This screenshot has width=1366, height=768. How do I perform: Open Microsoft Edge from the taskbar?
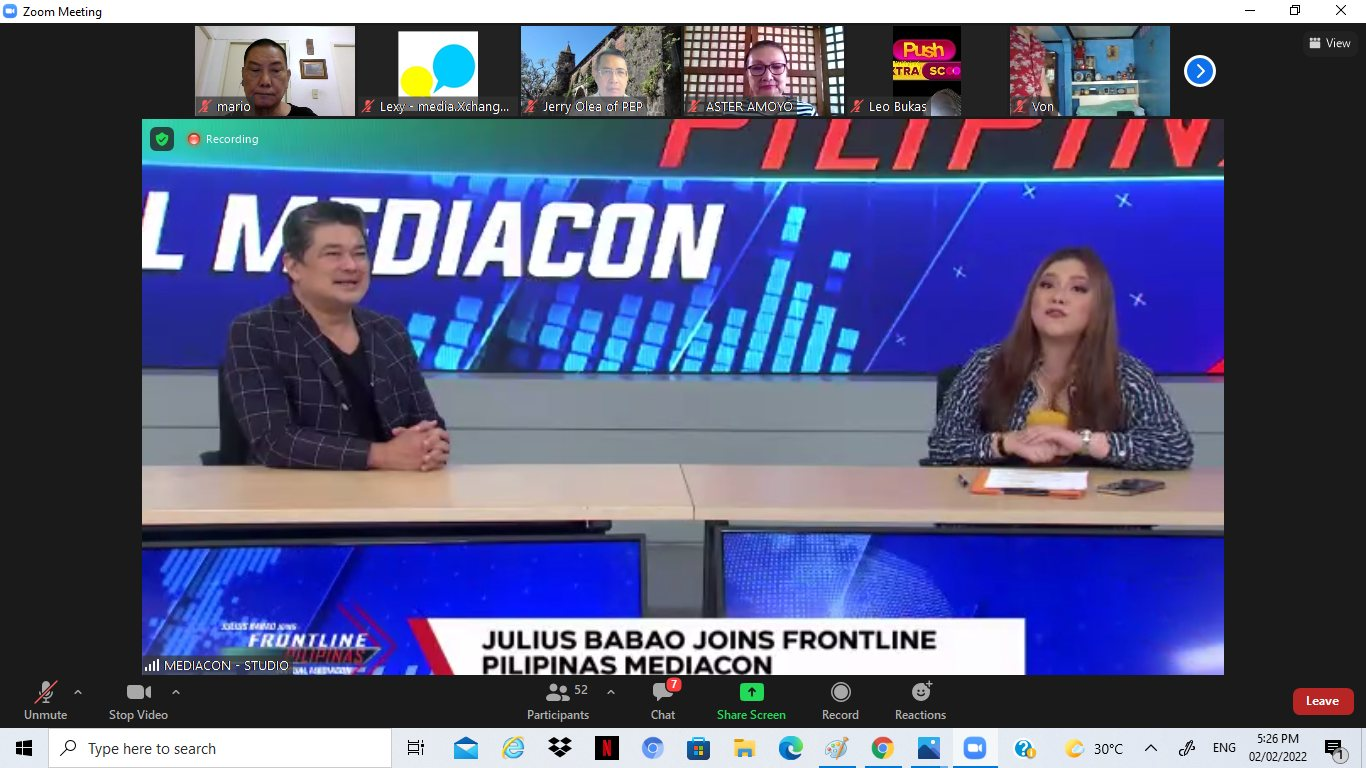790,748
